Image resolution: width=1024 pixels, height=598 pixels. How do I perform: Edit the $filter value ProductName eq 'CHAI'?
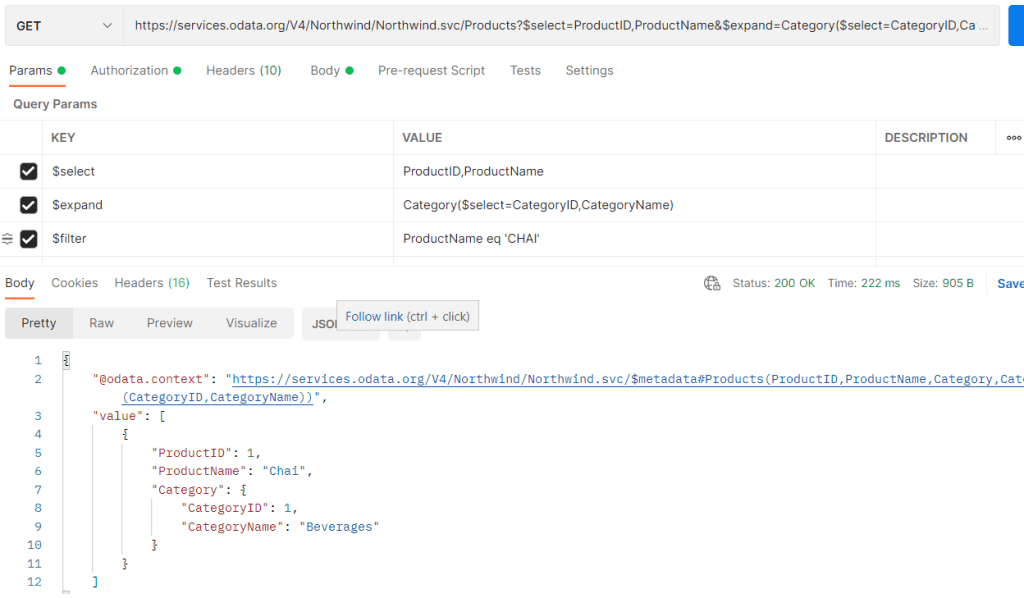point(471,239)
